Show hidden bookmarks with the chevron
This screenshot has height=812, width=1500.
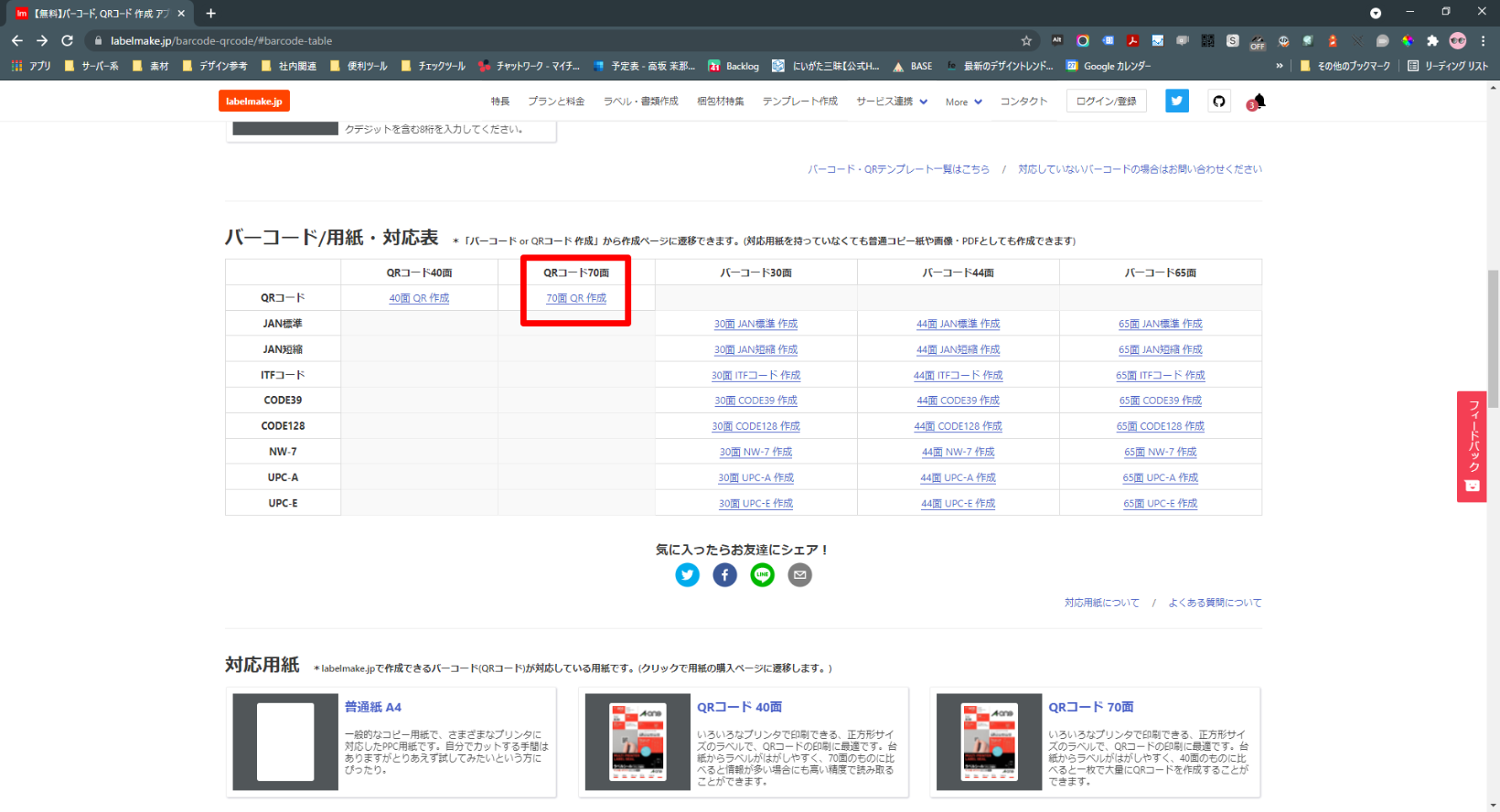click(x=1279, y=66)
